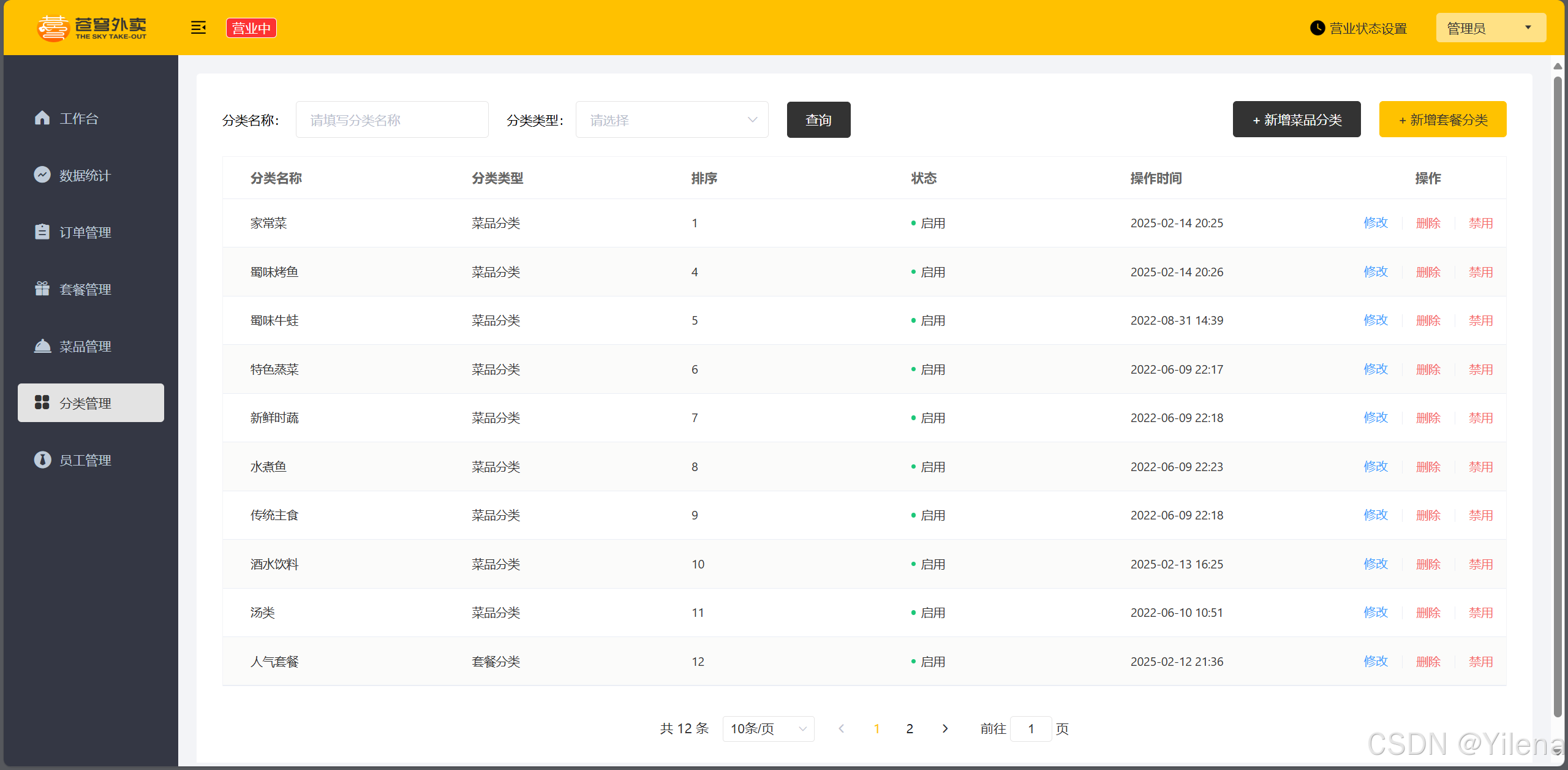Disable the 家常菜 category via 禁用
Image resolution: width=1568 pixels, height=770 pixels.
click(x=1480, y=223)
